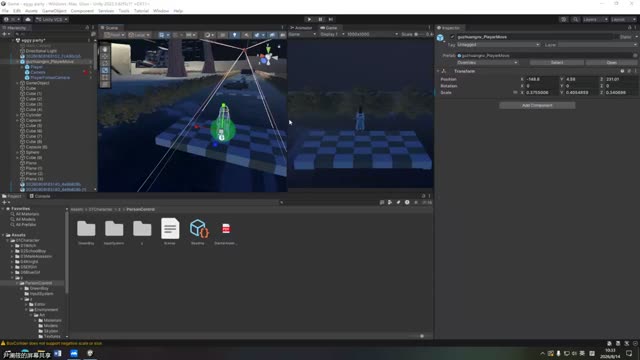Open the Unity VCS dropdown
This screenshot has width=640, height=360.
point(52,19)
